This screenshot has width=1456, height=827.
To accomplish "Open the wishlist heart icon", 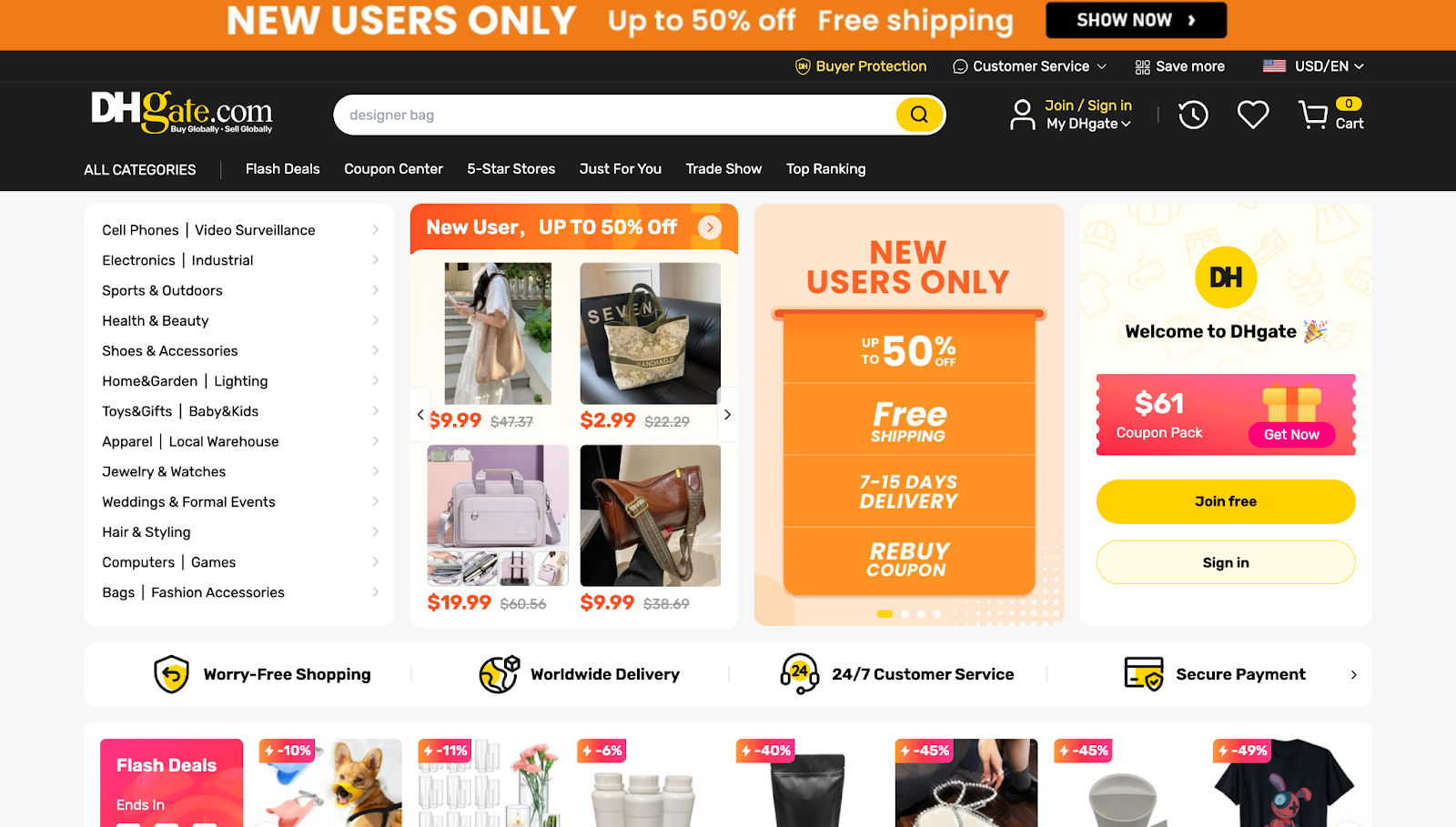I will [1253, 115].
